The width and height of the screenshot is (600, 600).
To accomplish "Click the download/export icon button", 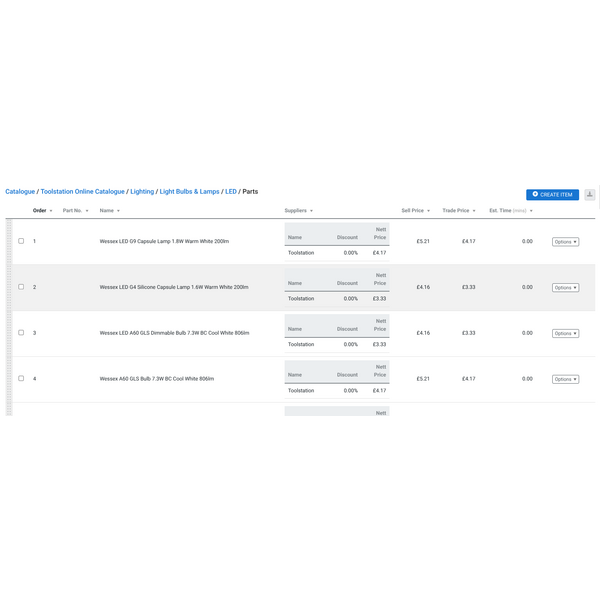I will [590, 194].
